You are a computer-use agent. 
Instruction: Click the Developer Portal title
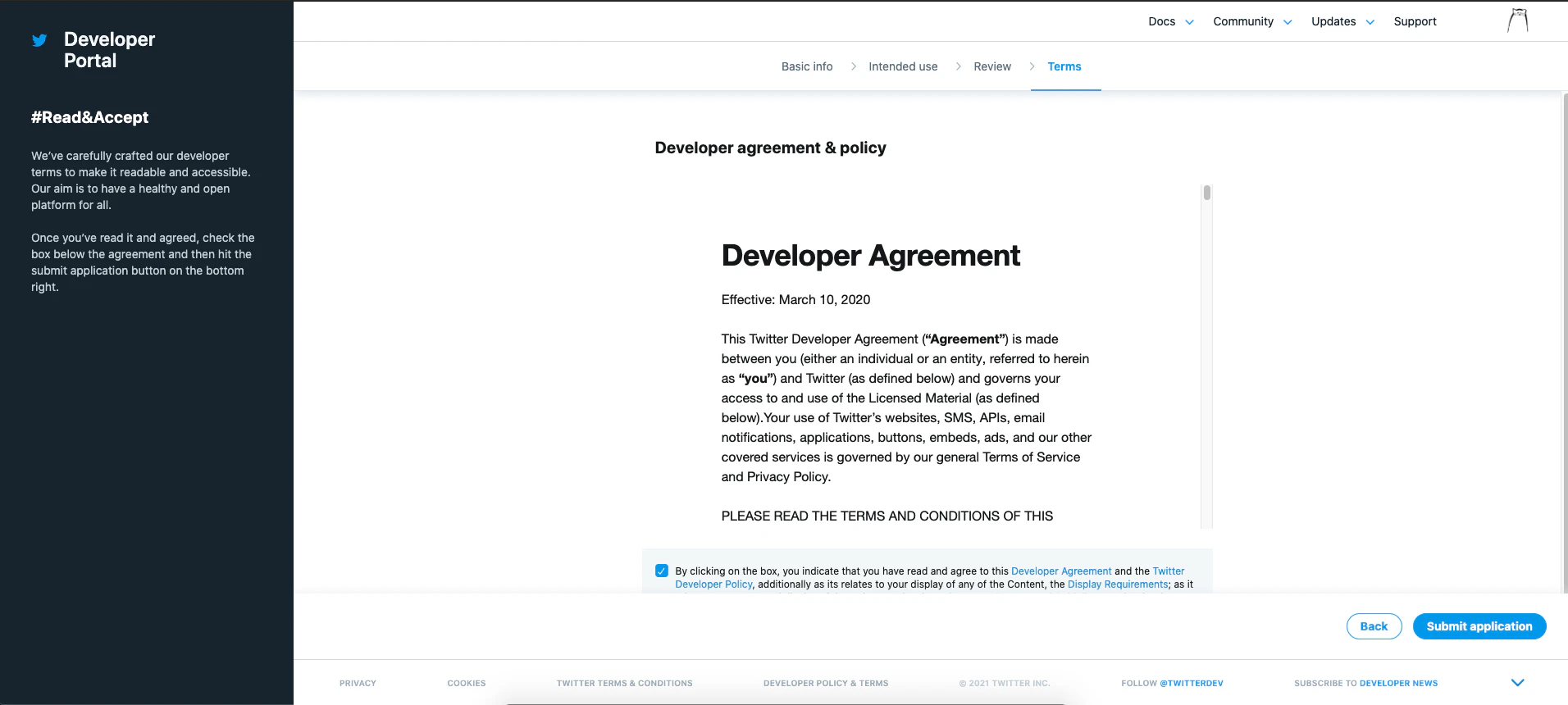[109, 50]
